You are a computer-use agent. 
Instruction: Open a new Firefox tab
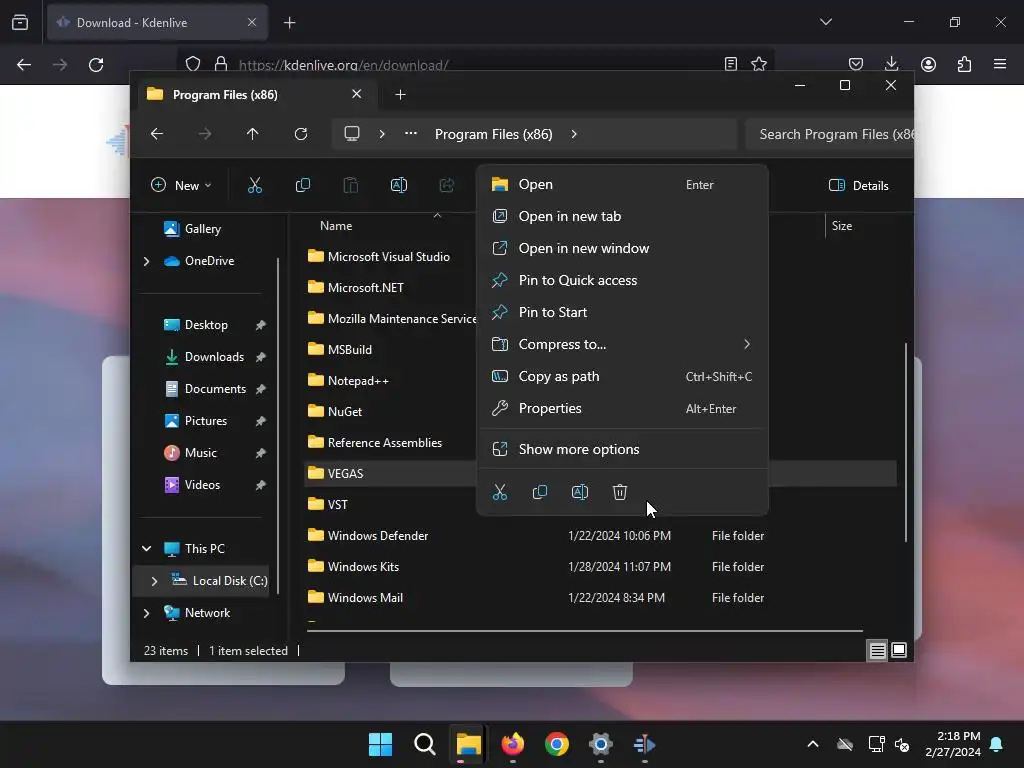(289, 23)
